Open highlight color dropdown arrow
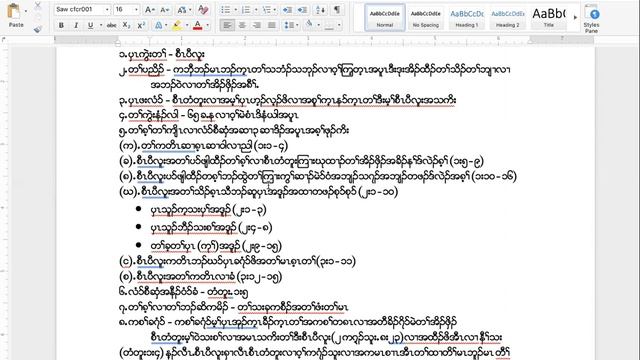640x360 pixels. (x=187, y=25)
